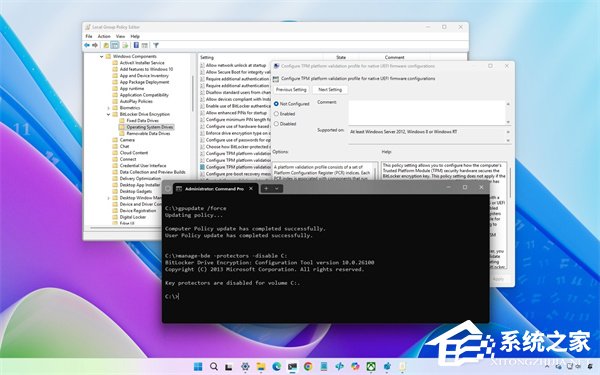Open the Windows Start menu
Image resolution: width=600 pixels, height=375 pixels.
pos(198,367)
